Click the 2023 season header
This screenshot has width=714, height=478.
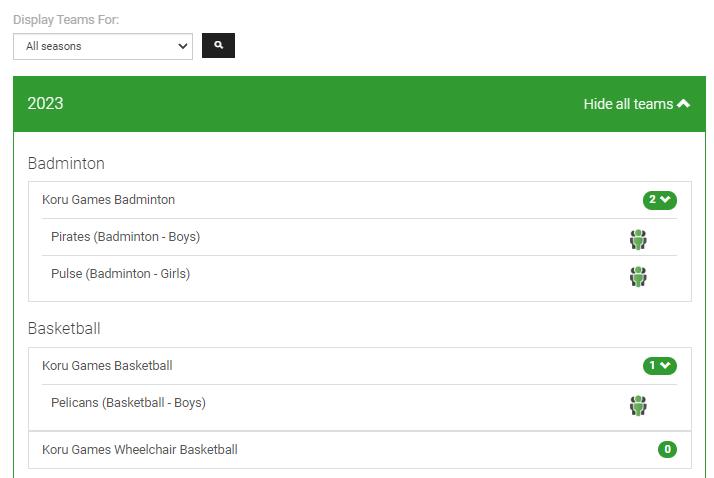coord(45,104)
